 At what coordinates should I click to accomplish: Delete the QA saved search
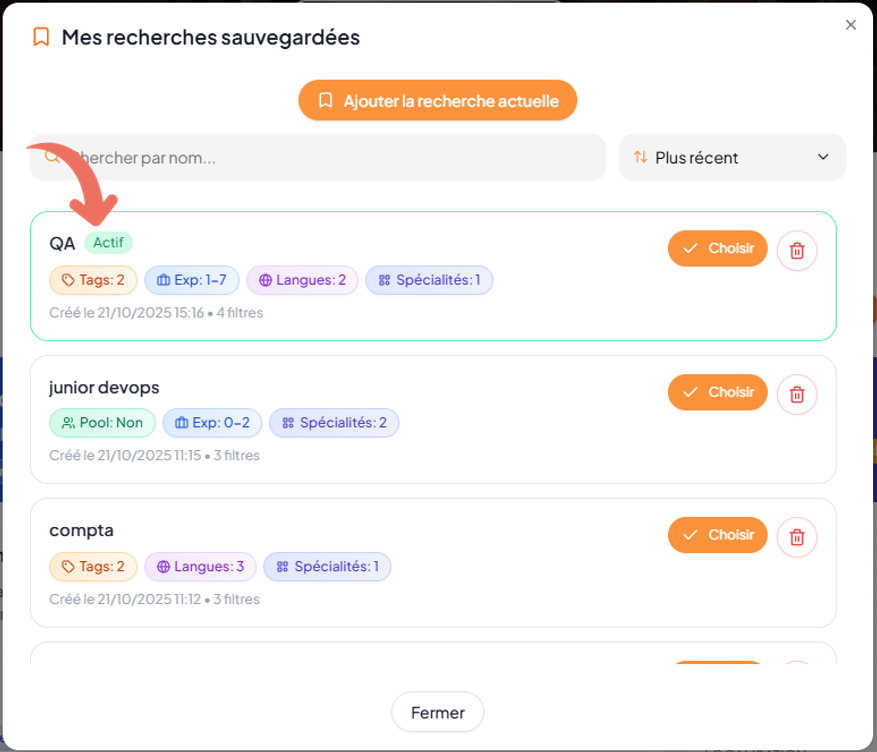tap(797, 250)
